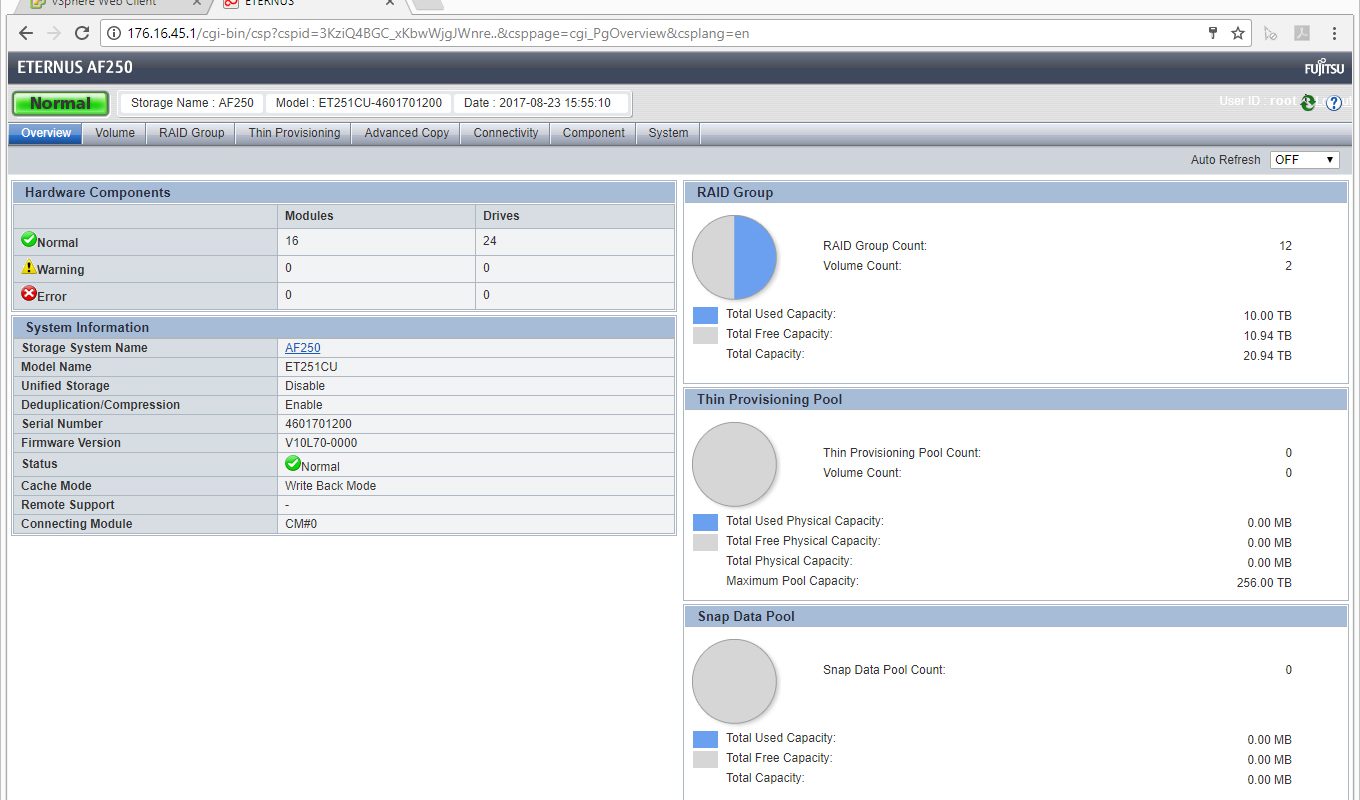Click the Total Used Capacity value 10.00 TB
The height and width of the screenshot is (800, 1360).
click(1267, 316)
